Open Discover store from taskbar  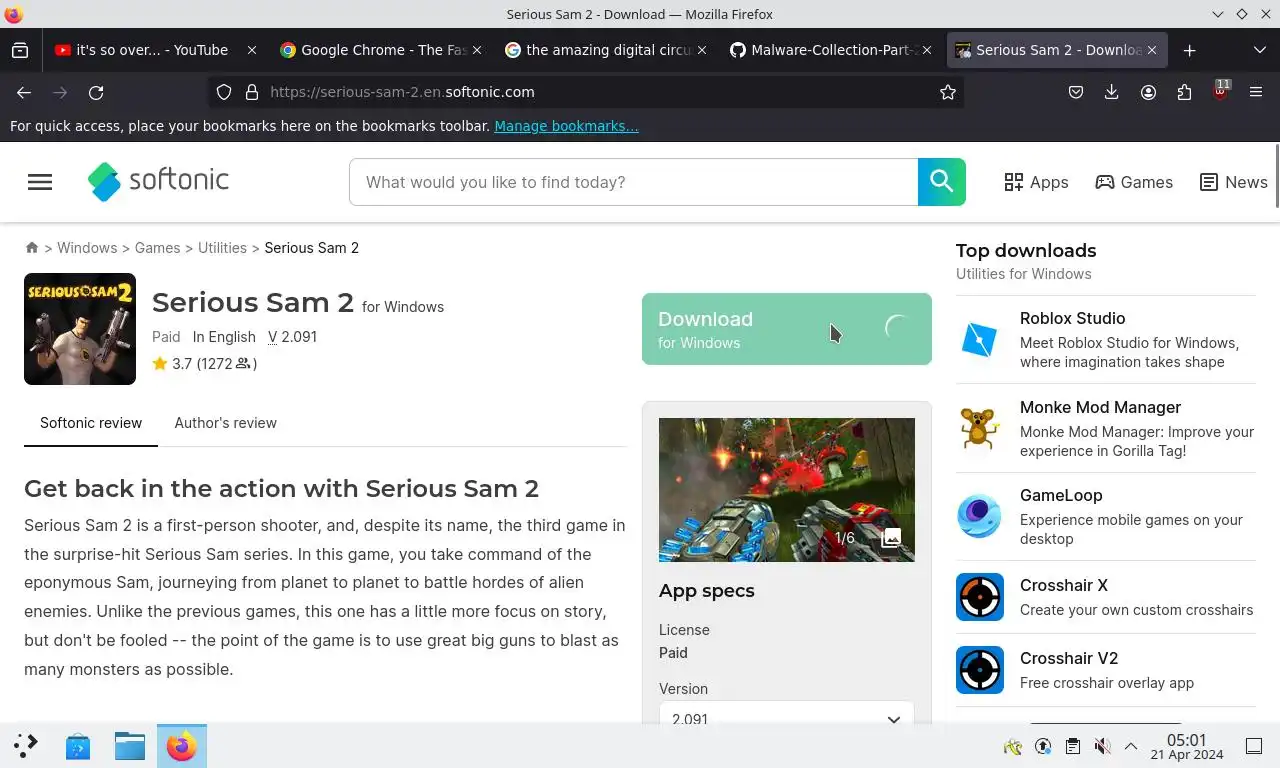coord(78,746)
